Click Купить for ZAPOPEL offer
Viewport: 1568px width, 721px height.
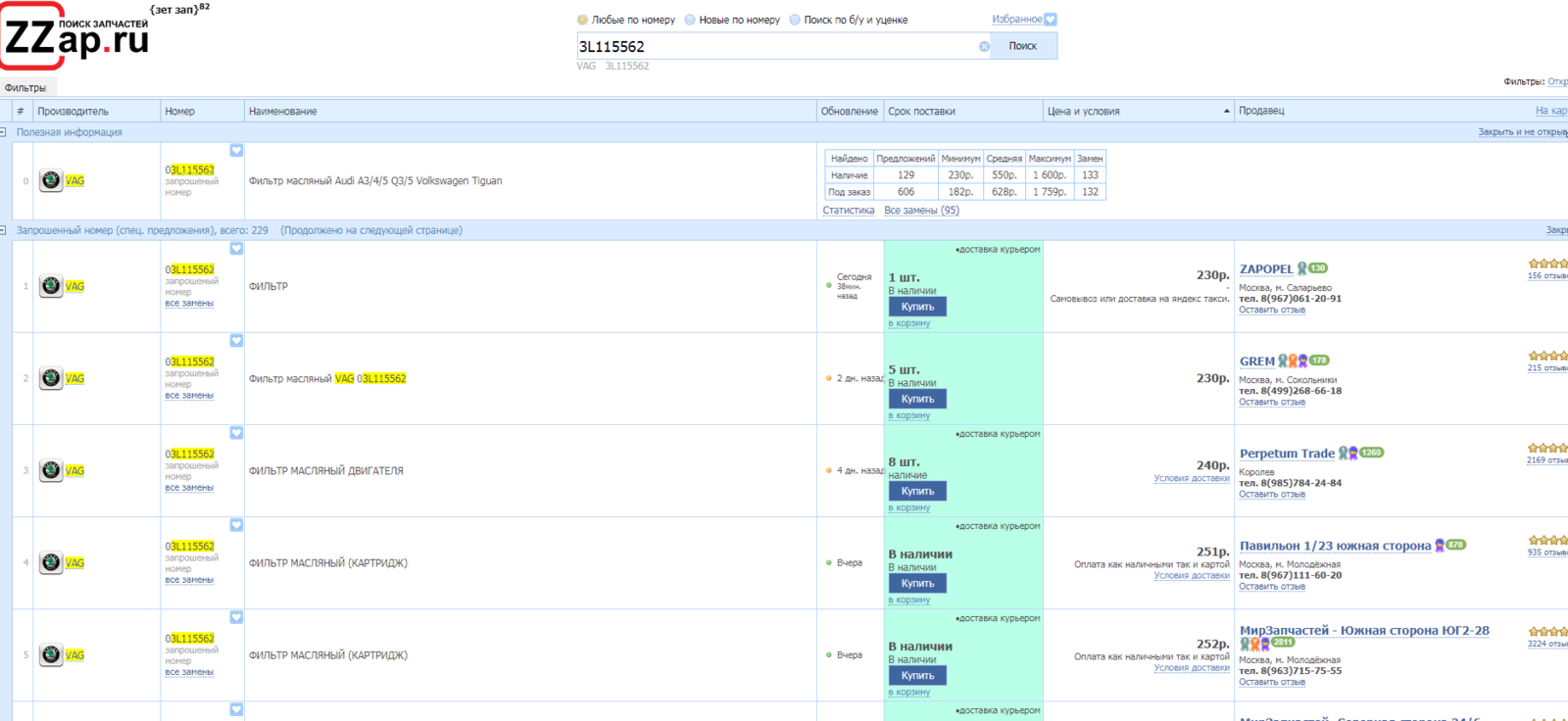tap(917, 307)
